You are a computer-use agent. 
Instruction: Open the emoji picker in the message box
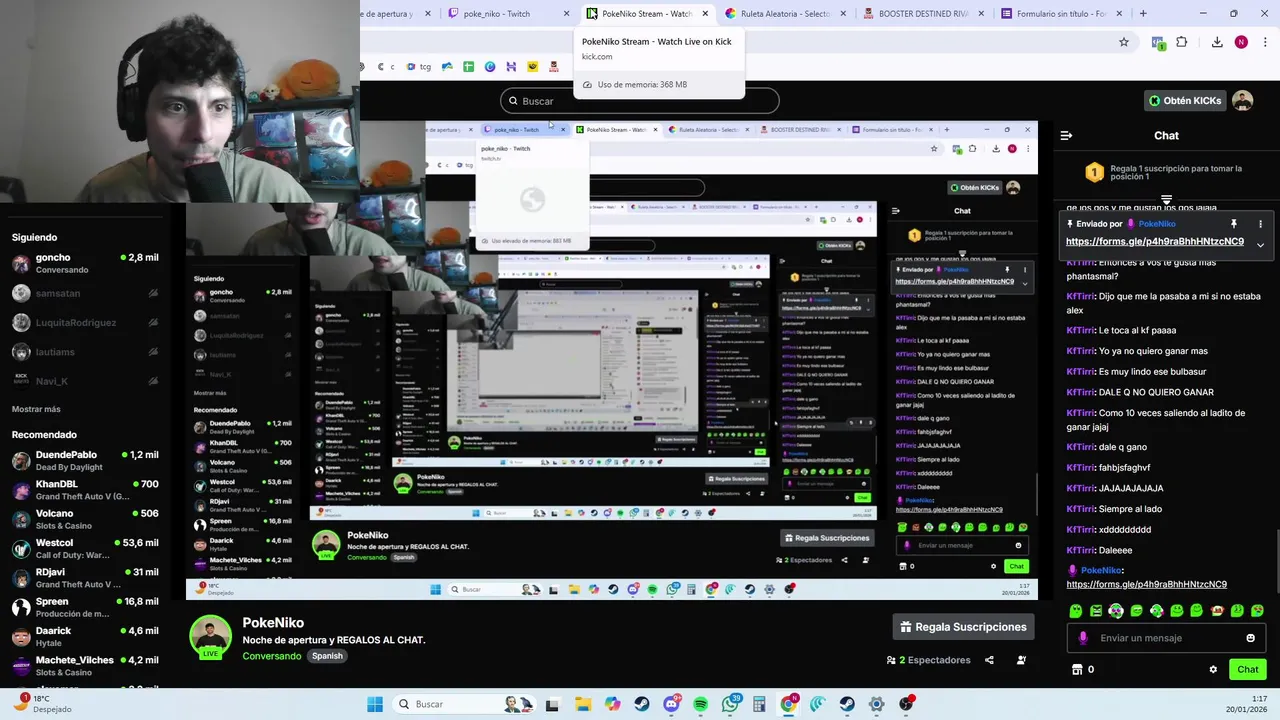(x=1250, y=638)
